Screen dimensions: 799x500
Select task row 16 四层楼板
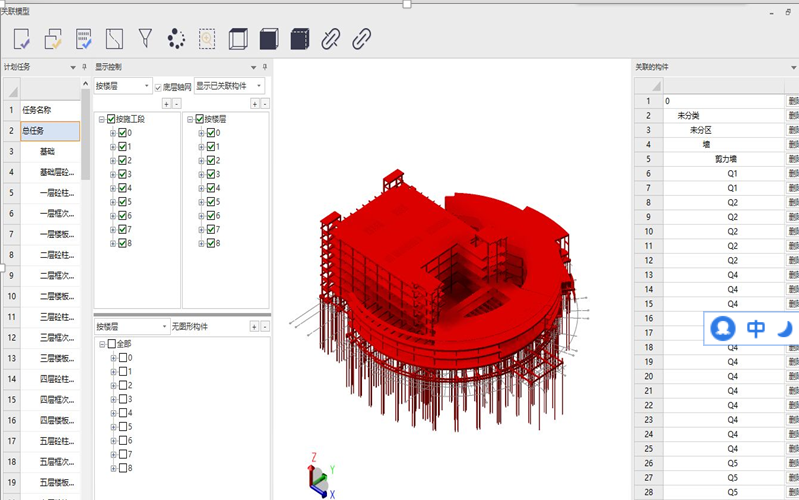tap(50, 420)
